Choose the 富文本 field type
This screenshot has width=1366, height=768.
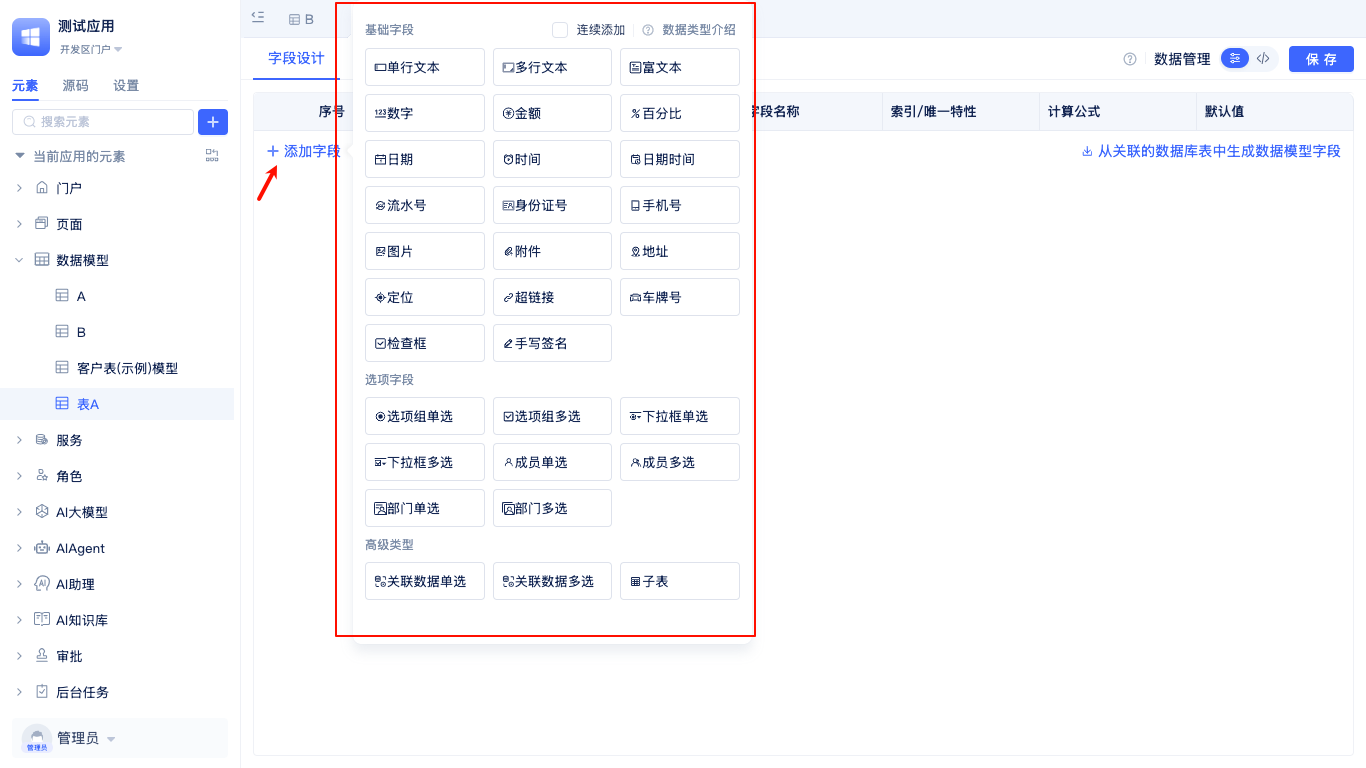point(680,67)
